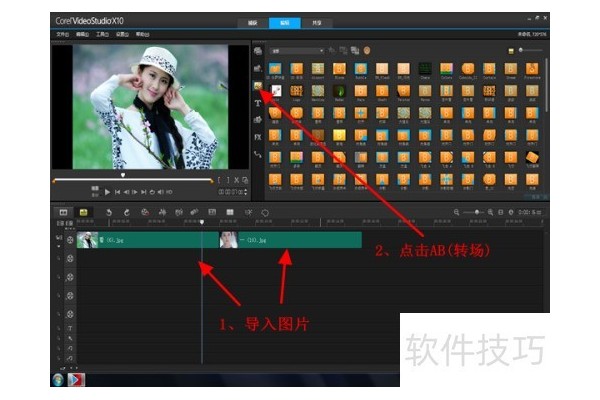This screenshot has height=400, width=600.
Task: Switch to the Capture tab
Action: pyautogui.click(x=252, y=23)
